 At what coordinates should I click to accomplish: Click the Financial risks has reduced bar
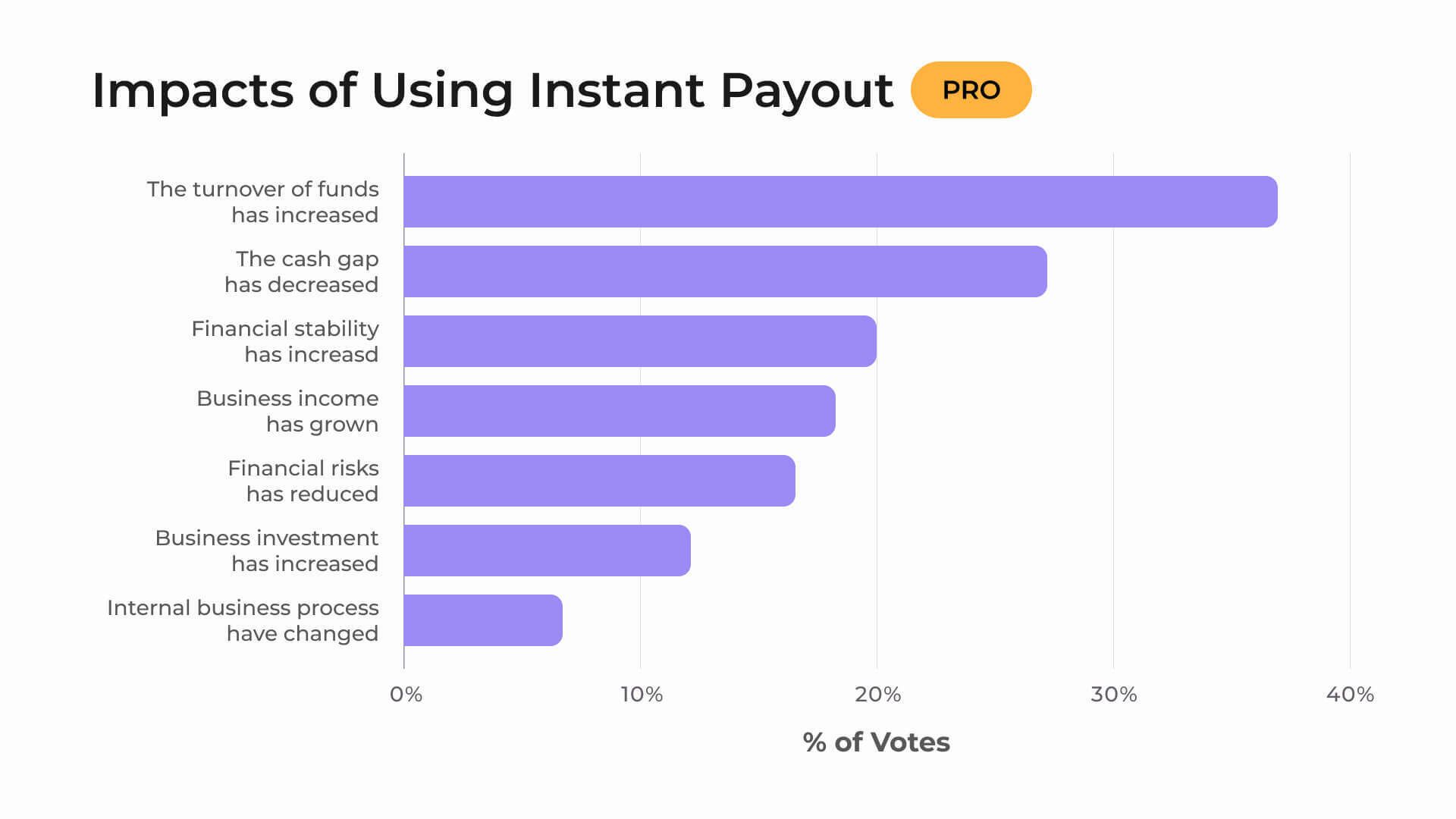coord(599,481)
